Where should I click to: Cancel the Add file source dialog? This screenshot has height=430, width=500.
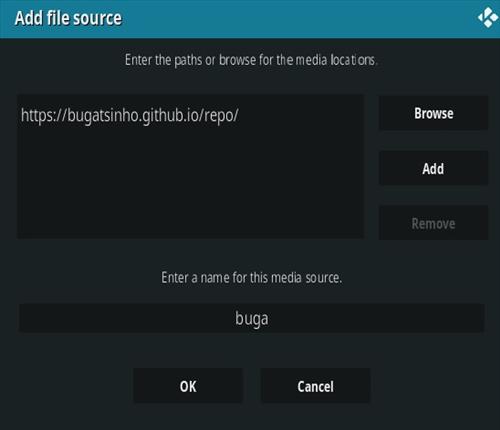coord(315,386)
